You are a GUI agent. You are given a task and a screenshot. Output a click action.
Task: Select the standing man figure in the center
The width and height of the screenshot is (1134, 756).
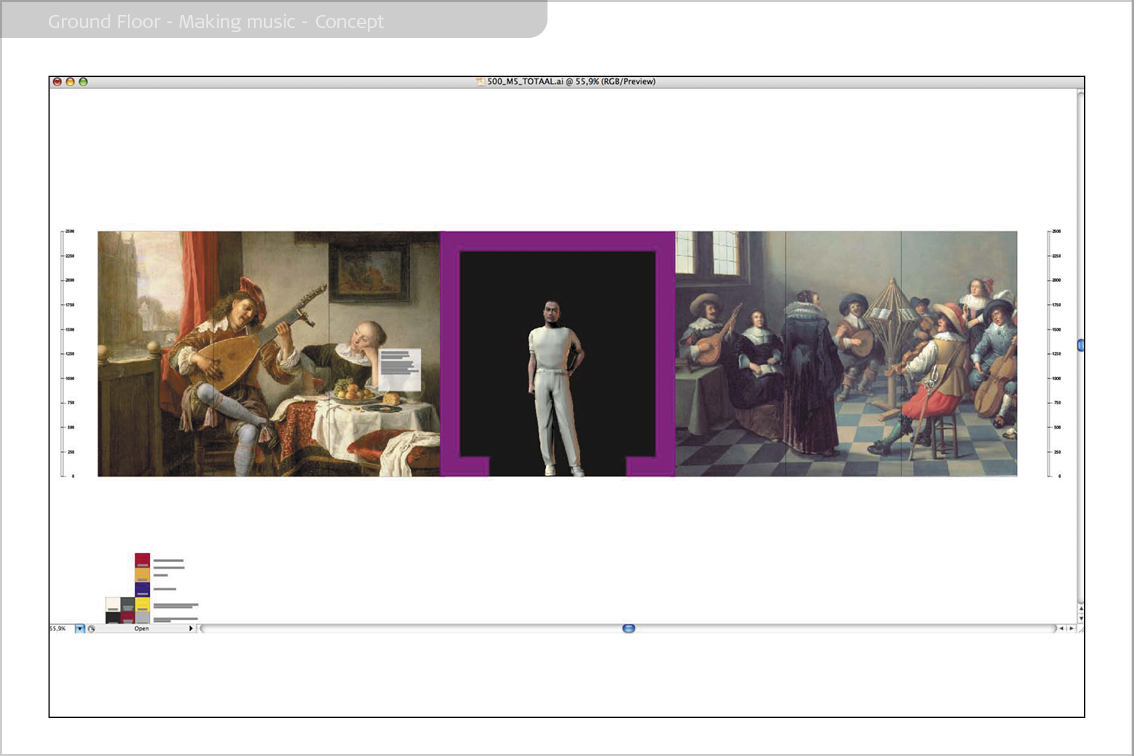tap(555, 388)
